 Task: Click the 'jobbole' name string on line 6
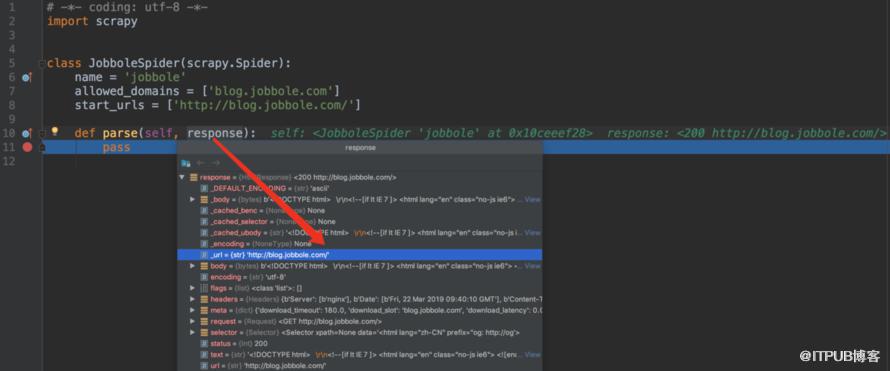(x=155, y=78)
